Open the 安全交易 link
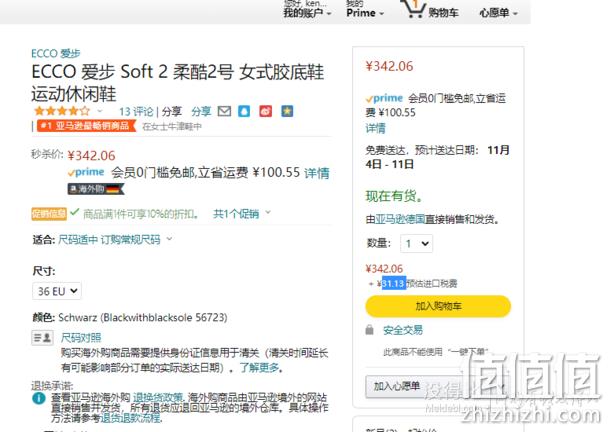This screenshot has height=432, width=610. [403, 330]
